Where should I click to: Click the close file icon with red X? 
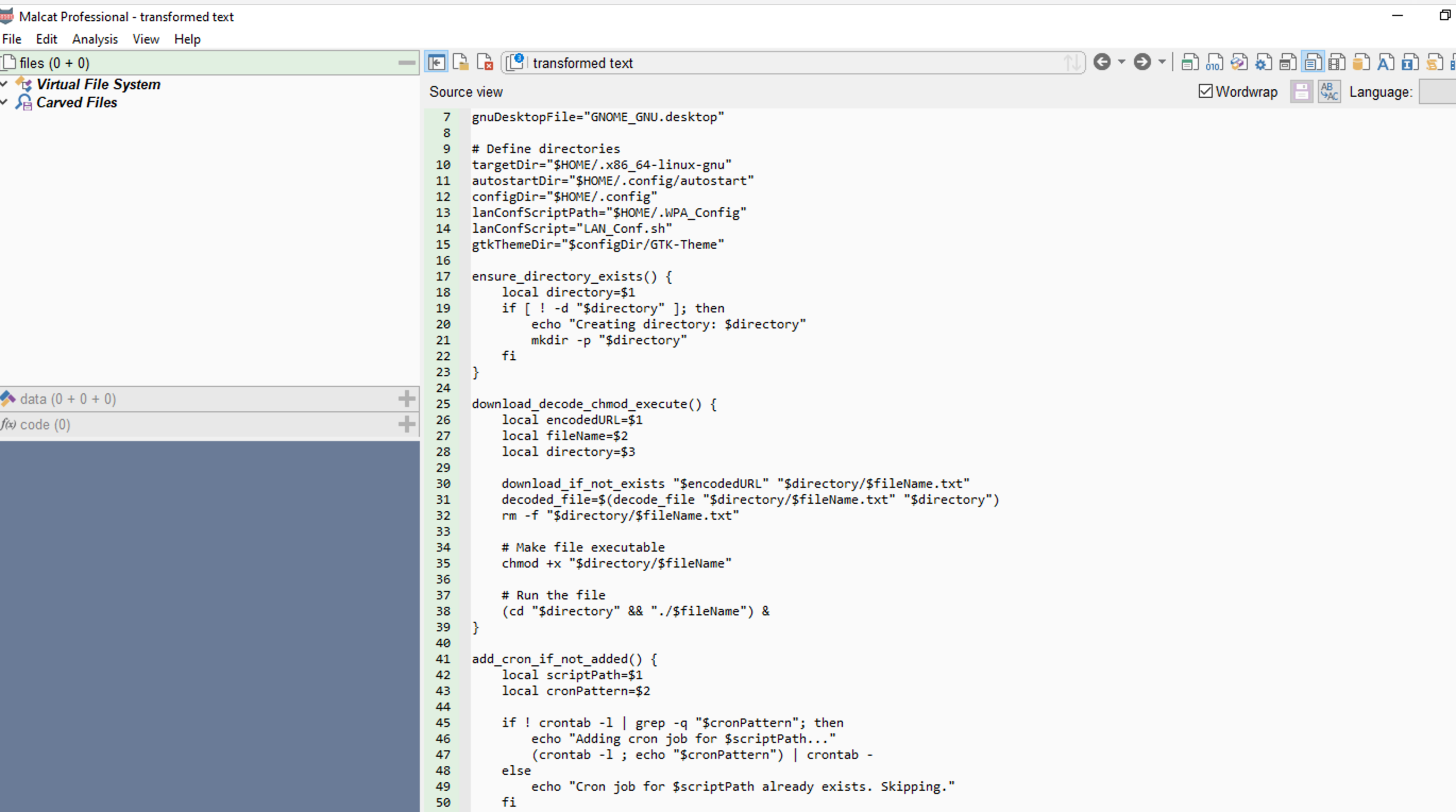click(485, 62)
